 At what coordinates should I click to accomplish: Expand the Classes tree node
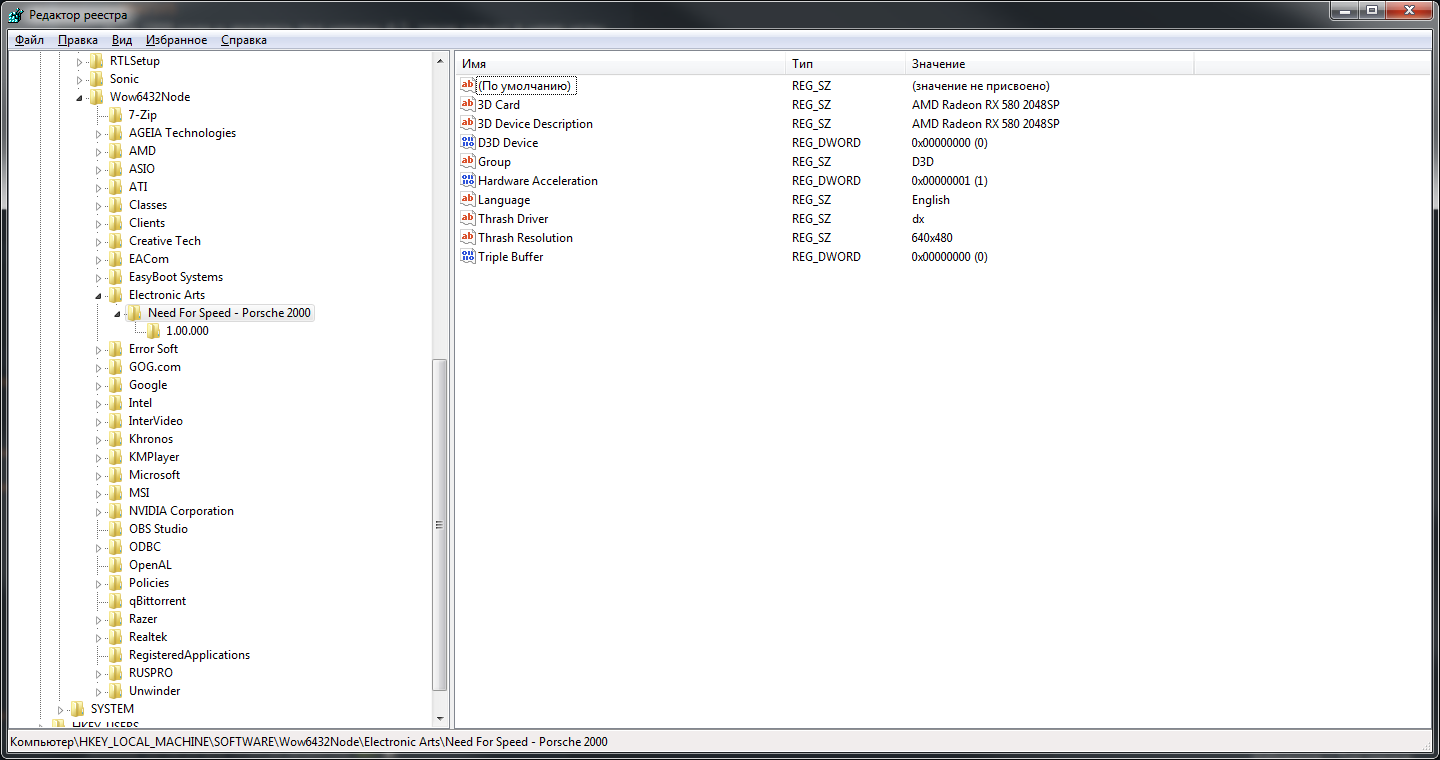point(99,205)
